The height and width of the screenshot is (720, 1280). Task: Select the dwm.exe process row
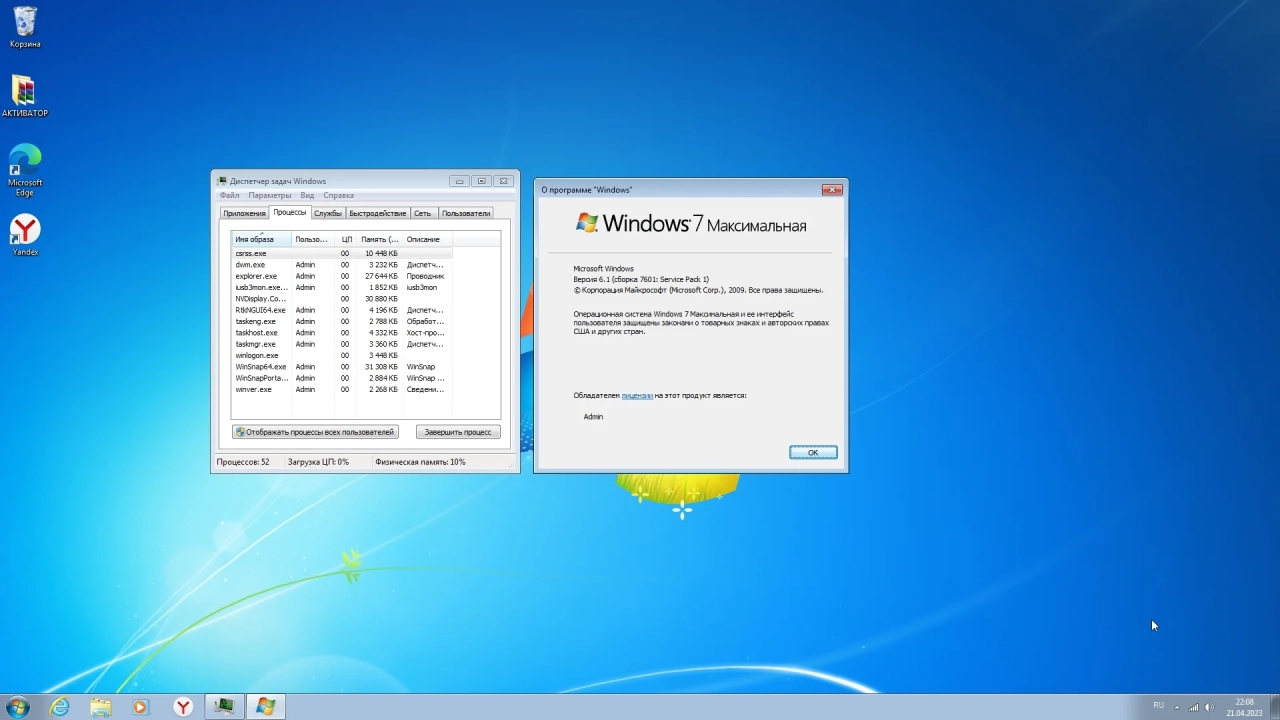tap(342, 265)
